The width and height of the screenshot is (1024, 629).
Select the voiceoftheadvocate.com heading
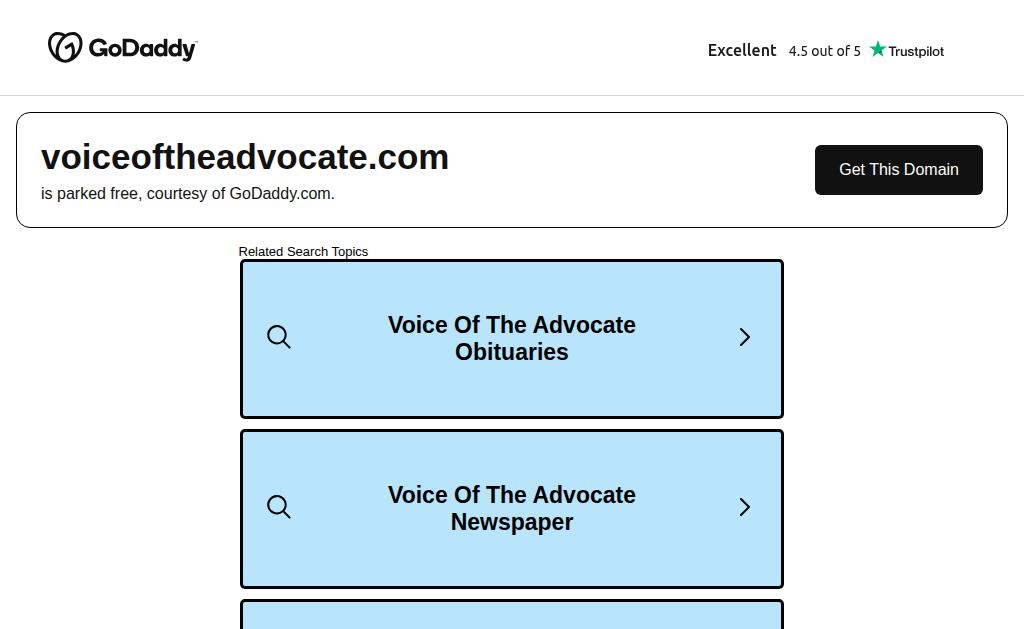pos(245,157)
